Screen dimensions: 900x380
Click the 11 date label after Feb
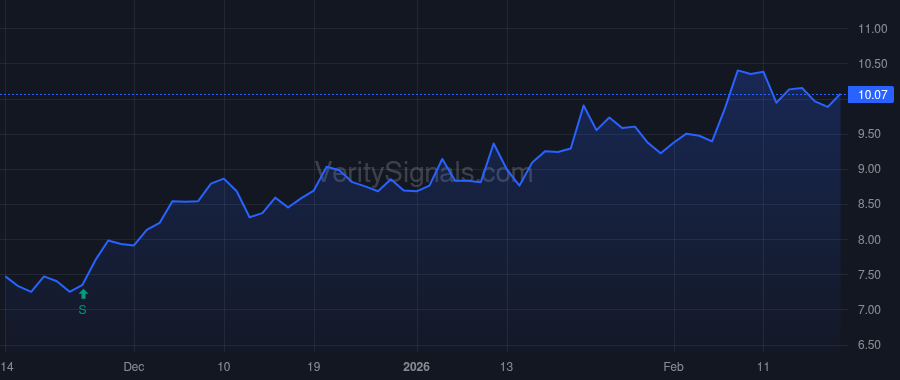tap(763, 366)
